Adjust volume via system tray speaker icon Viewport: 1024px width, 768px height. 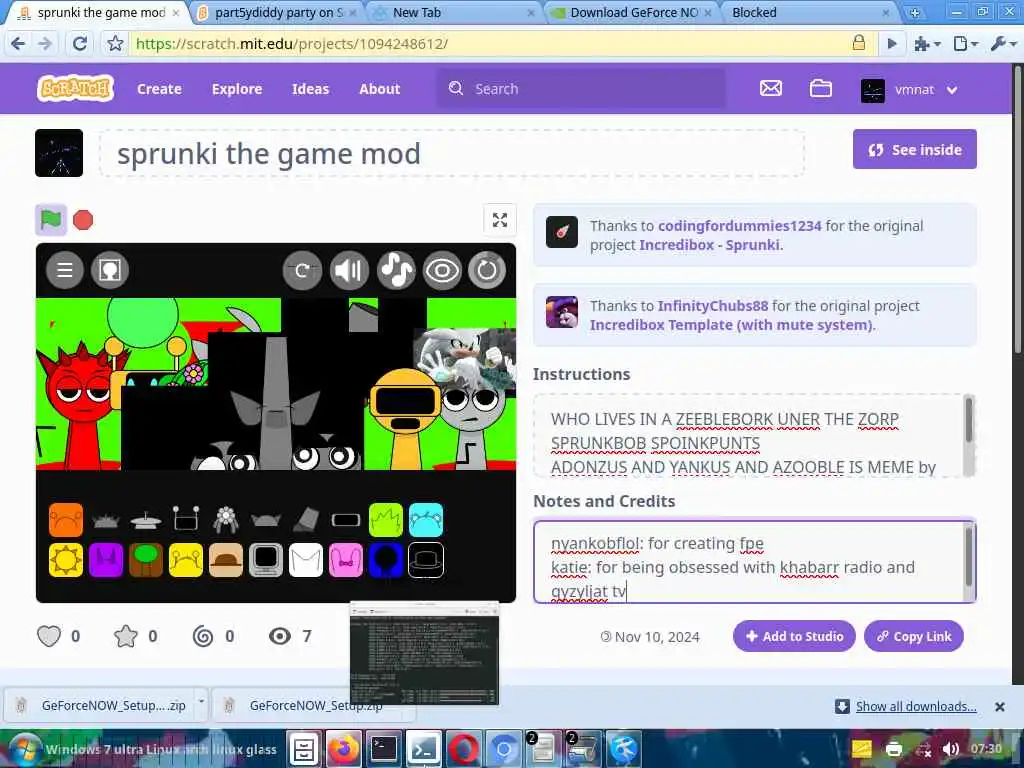(x=951, y=749)
